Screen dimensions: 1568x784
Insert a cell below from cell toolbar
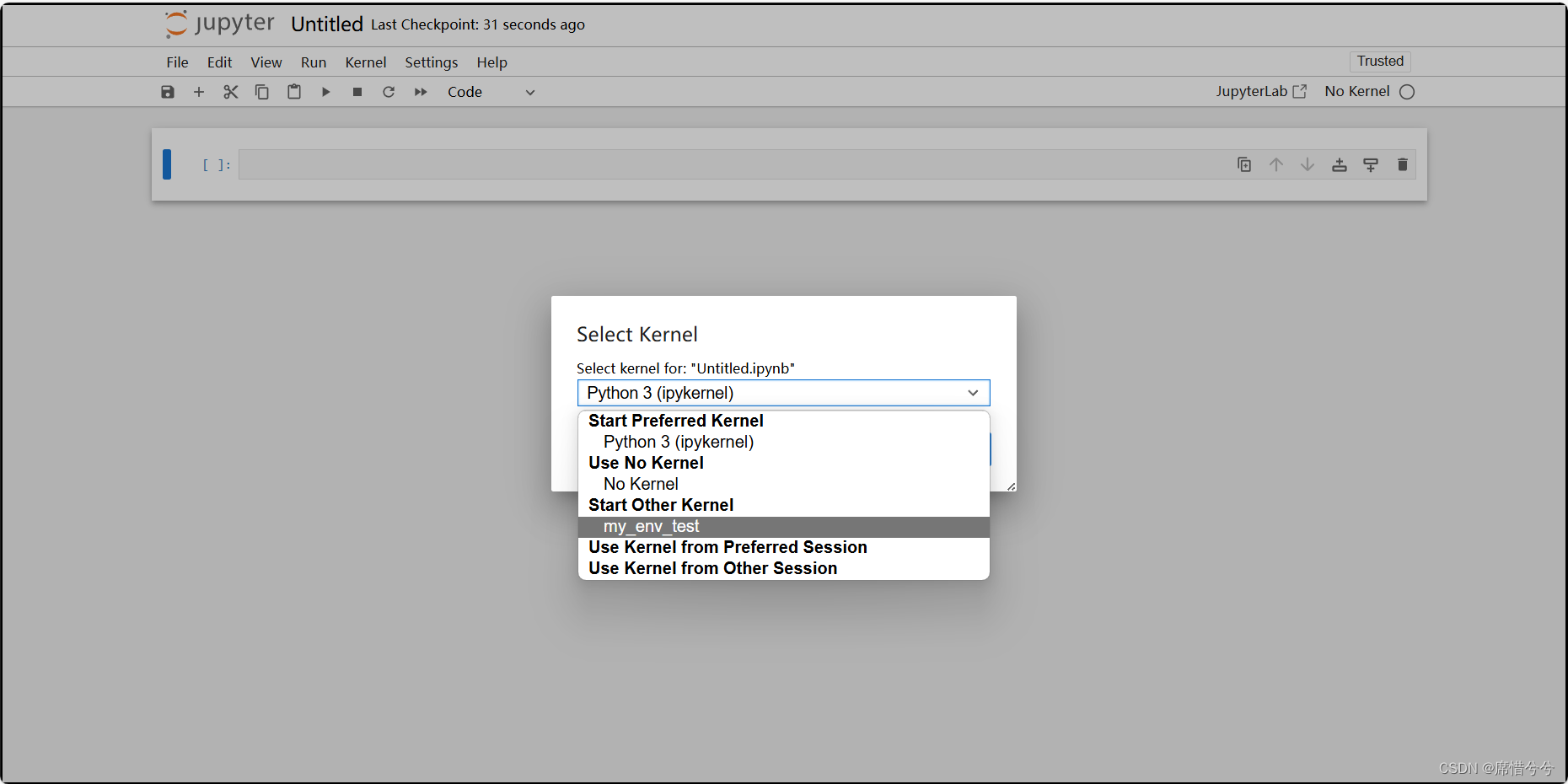tap(1371, 164)
